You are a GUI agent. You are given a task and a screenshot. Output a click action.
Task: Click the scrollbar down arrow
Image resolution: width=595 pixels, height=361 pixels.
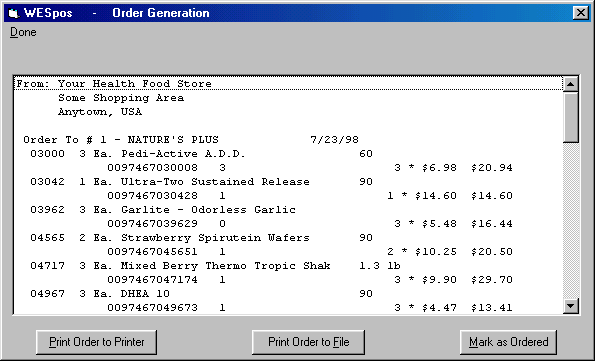[571, 306]
